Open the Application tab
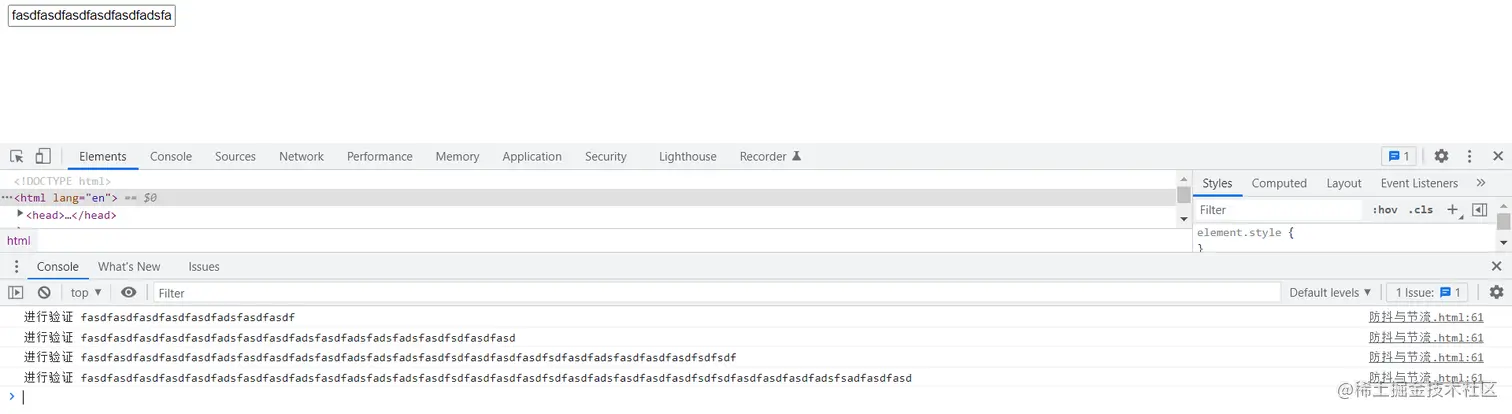The image size is (1512, 414). pyautogui.click(x=532, y=156)
